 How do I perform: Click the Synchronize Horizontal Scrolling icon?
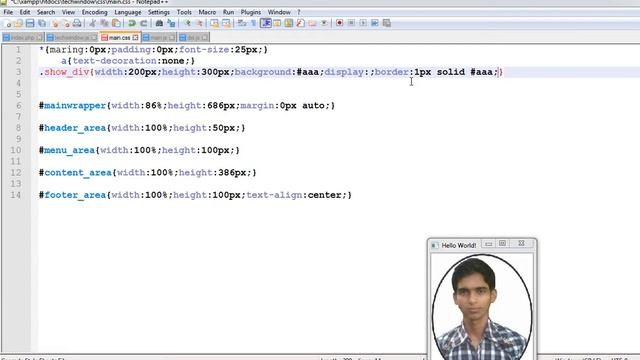pos(226,23)
